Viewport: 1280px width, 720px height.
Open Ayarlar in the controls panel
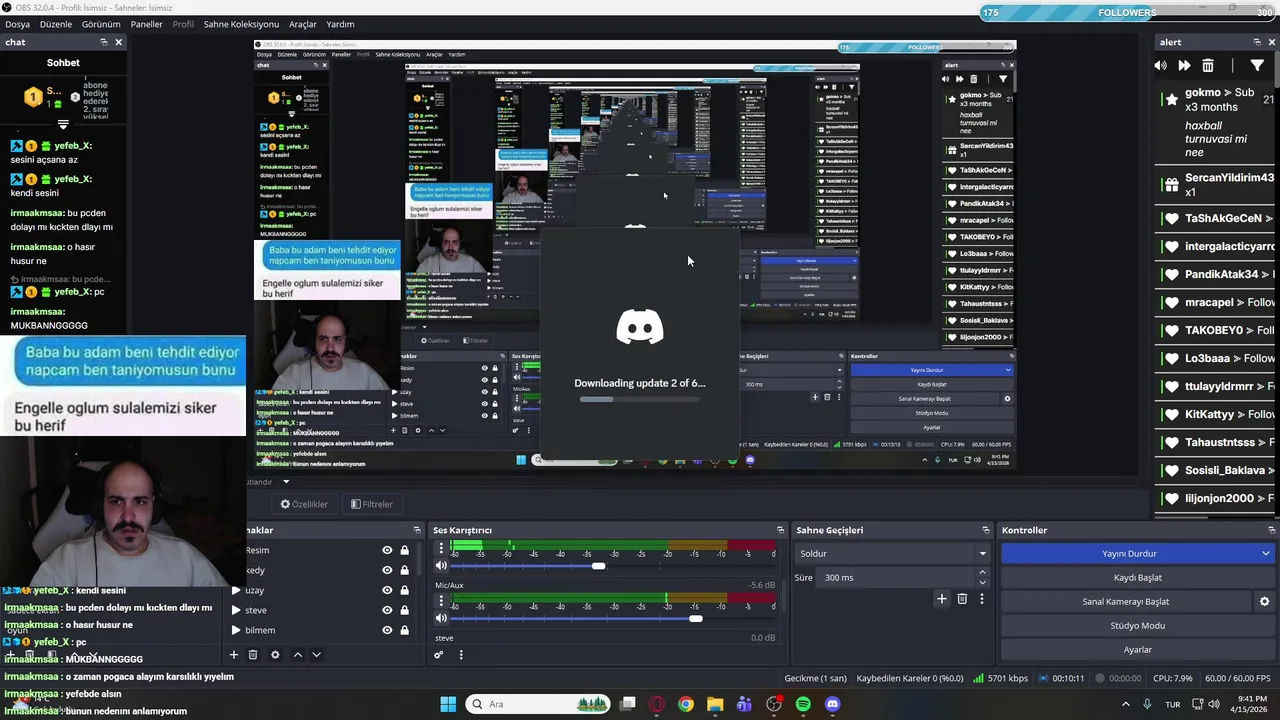coord(1138,649)
